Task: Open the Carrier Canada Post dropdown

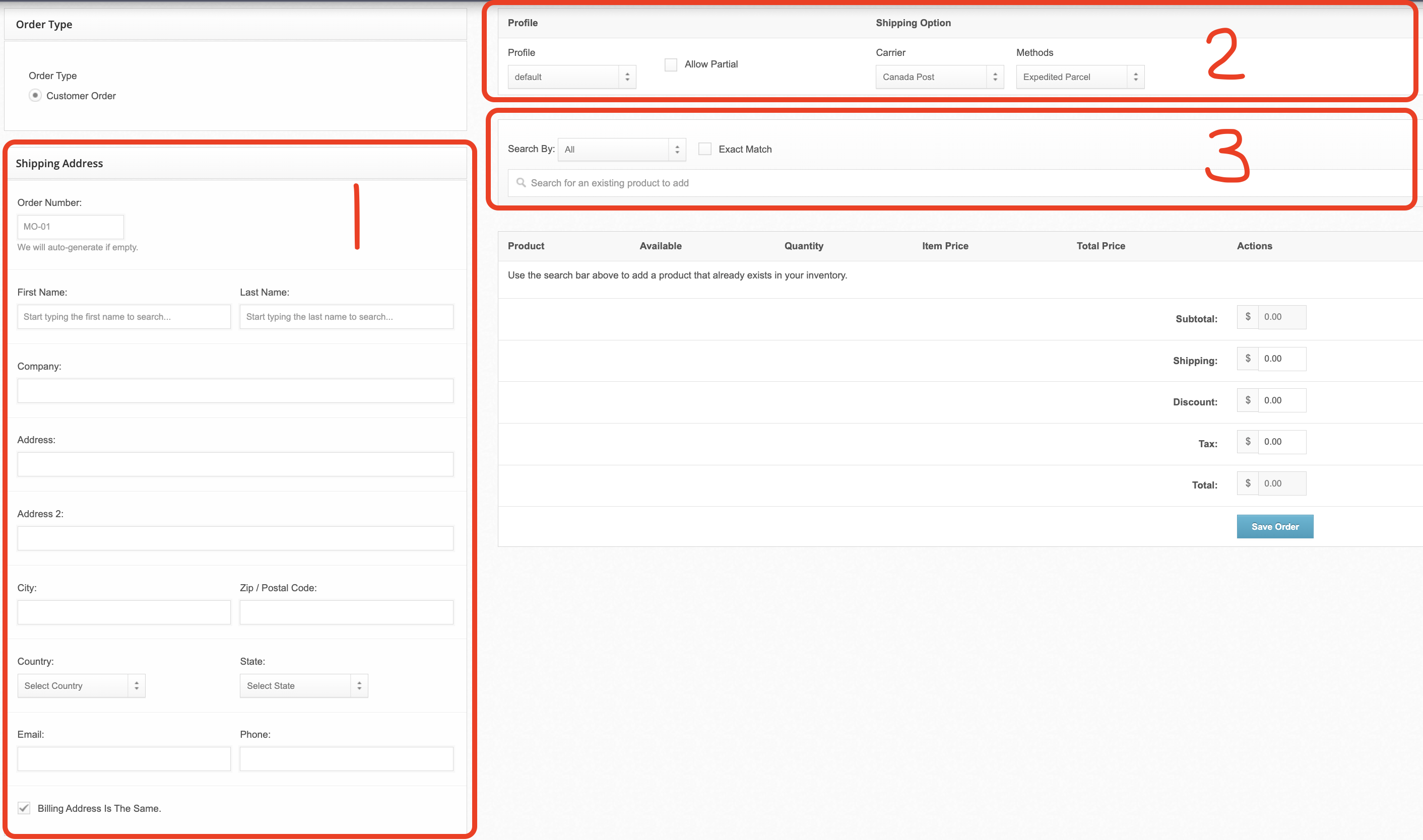Action: pos(939,77)
